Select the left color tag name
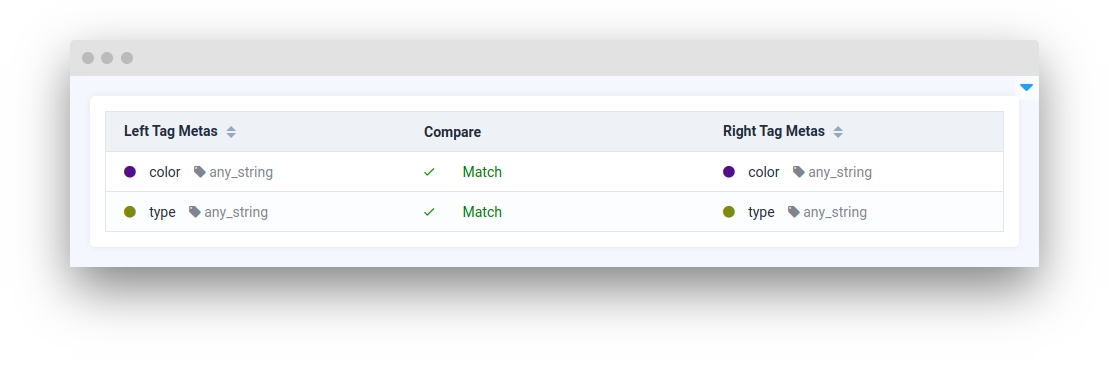The height and width of the screenshot is (367, 1109). coord(165,172)
